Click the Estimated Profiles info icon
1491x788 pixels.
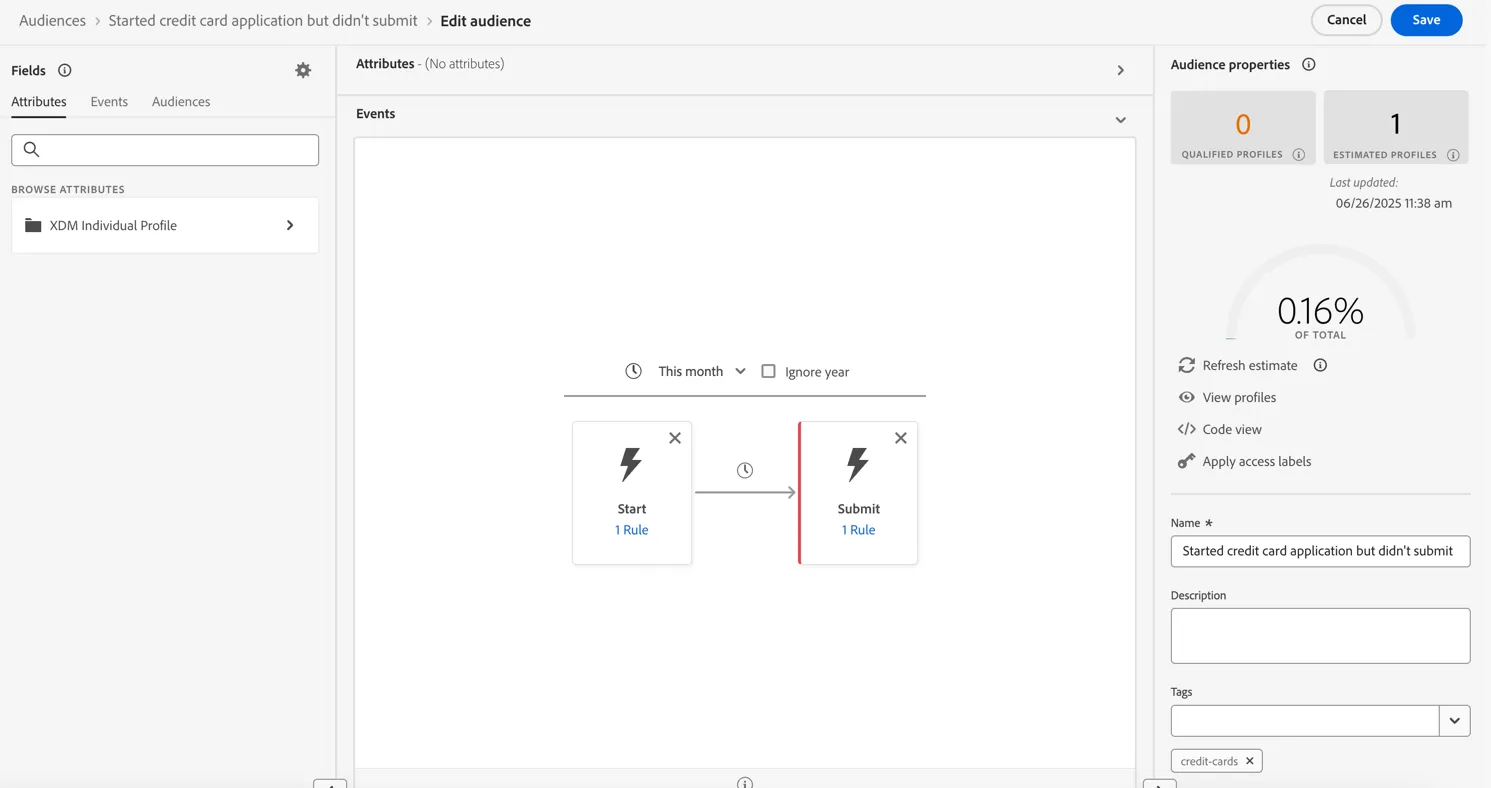[x=1453, y=155]
